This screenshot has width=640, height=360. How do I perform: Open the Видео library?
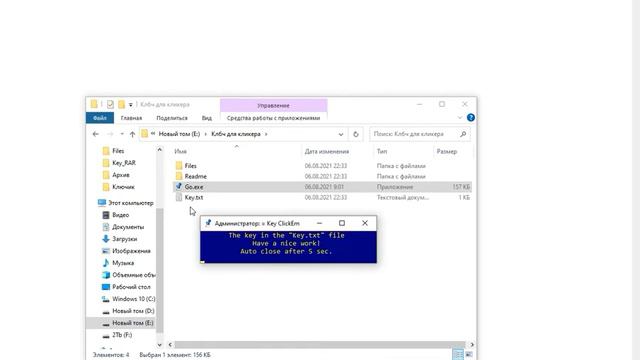click(x=120, y=215)
